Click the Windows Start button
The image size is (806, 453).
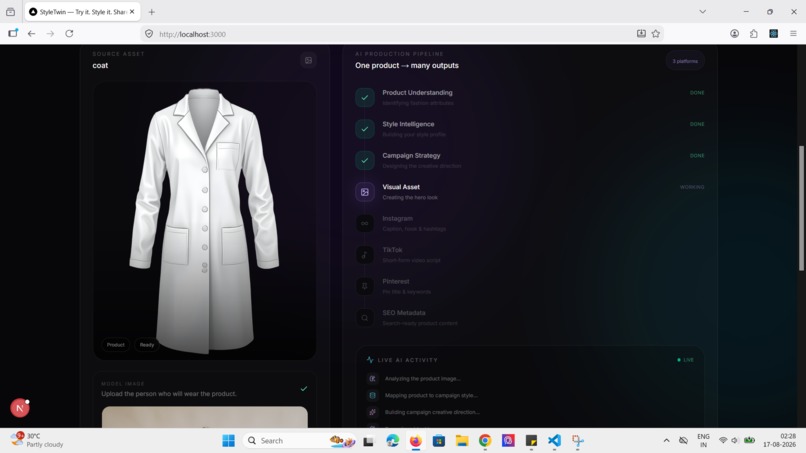(x=228, y=441)
